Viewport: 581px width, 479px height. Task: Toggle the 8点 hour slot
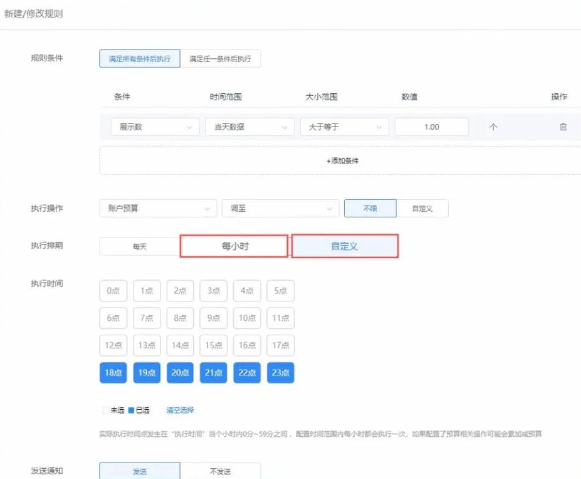click(180, 318)
